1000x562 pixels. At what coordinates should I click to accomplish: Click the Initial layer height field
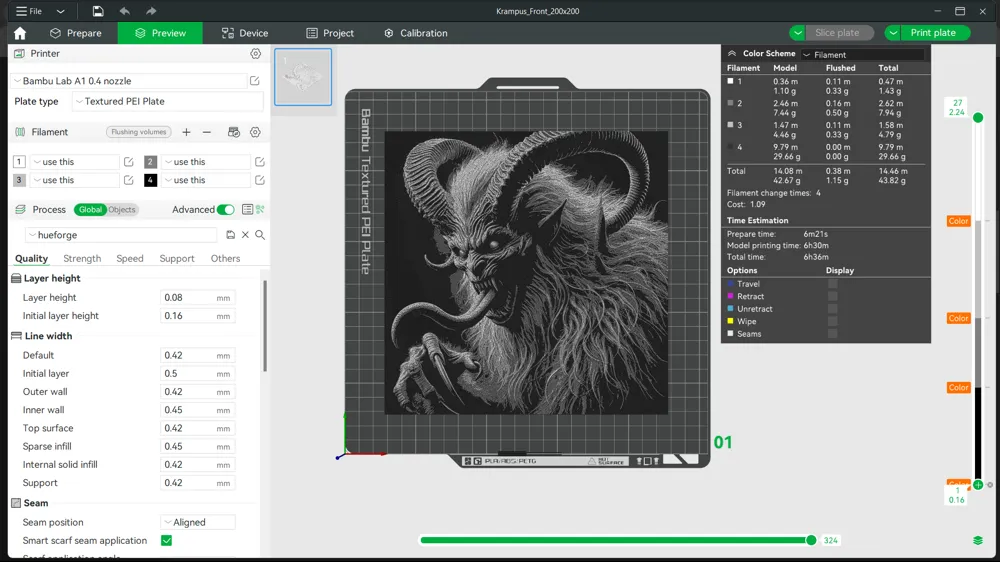pos(198,316)
